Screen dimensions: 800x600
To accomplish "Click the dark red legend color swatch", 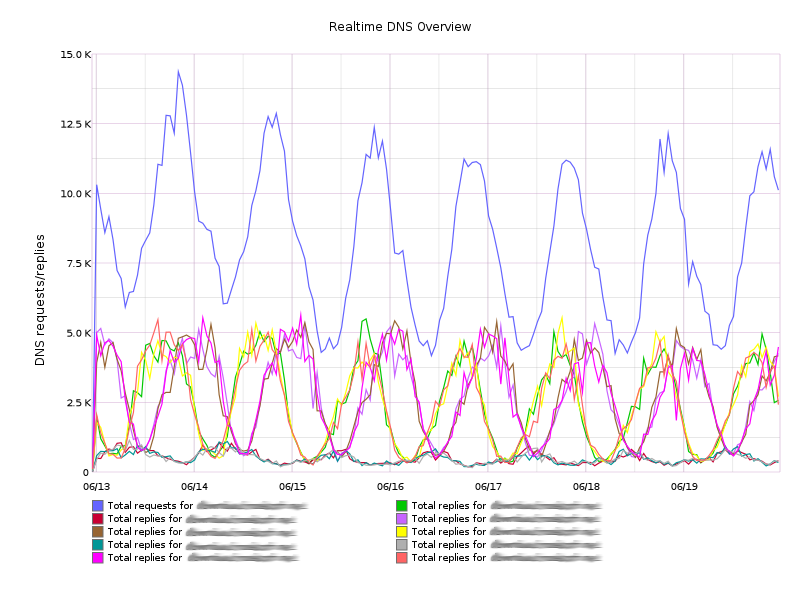I will 97,519.
